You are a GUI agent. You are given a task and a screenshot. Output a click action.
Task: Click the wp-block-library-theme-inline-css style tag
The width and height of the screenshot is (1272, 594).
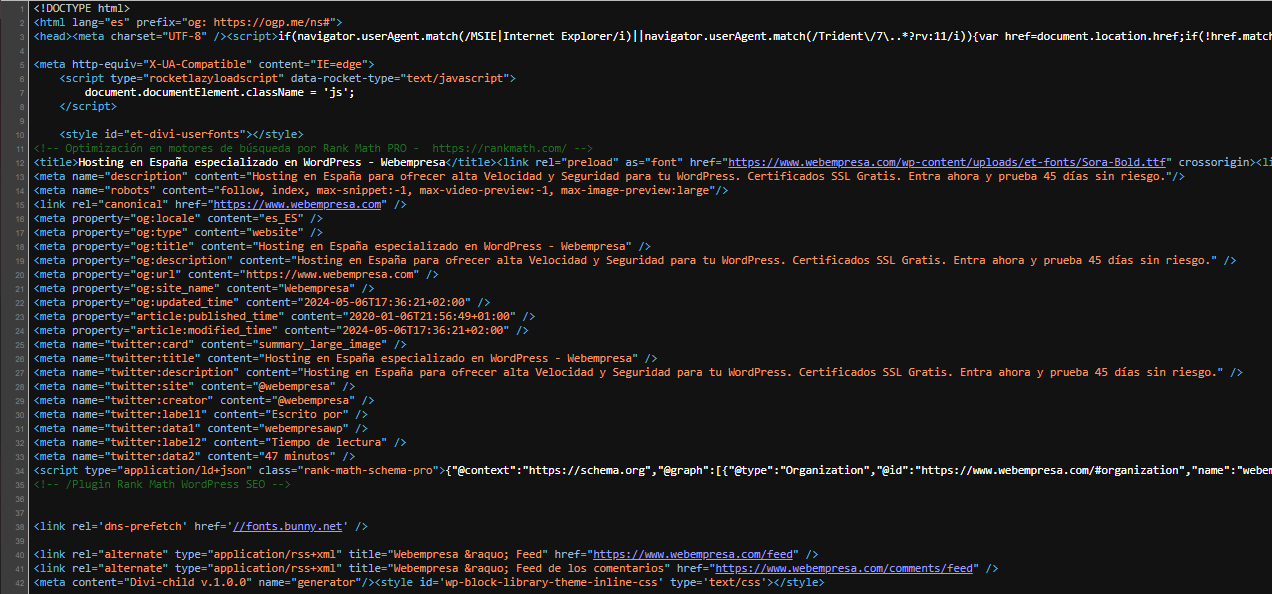600,582
